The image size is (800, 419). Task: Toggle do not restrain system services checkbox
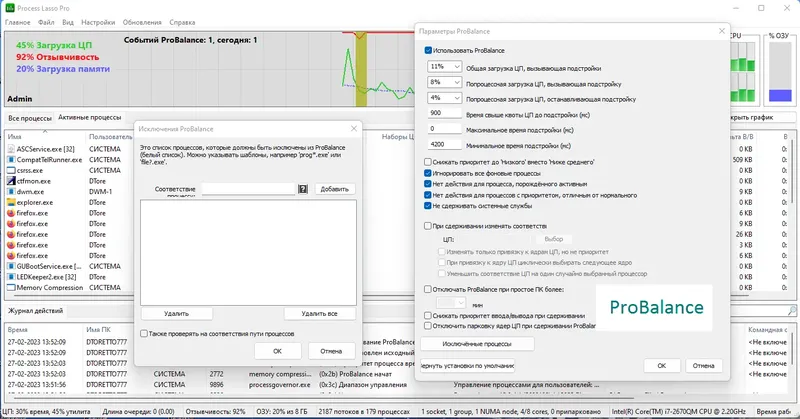pos(428,206)
